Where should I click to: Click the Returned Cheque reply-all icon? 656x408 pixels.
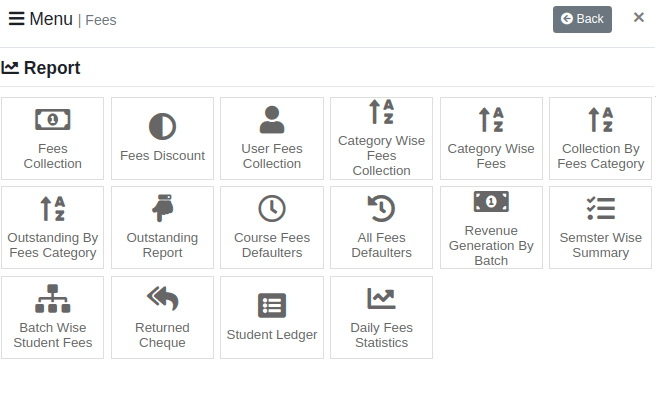coord(162,298)
